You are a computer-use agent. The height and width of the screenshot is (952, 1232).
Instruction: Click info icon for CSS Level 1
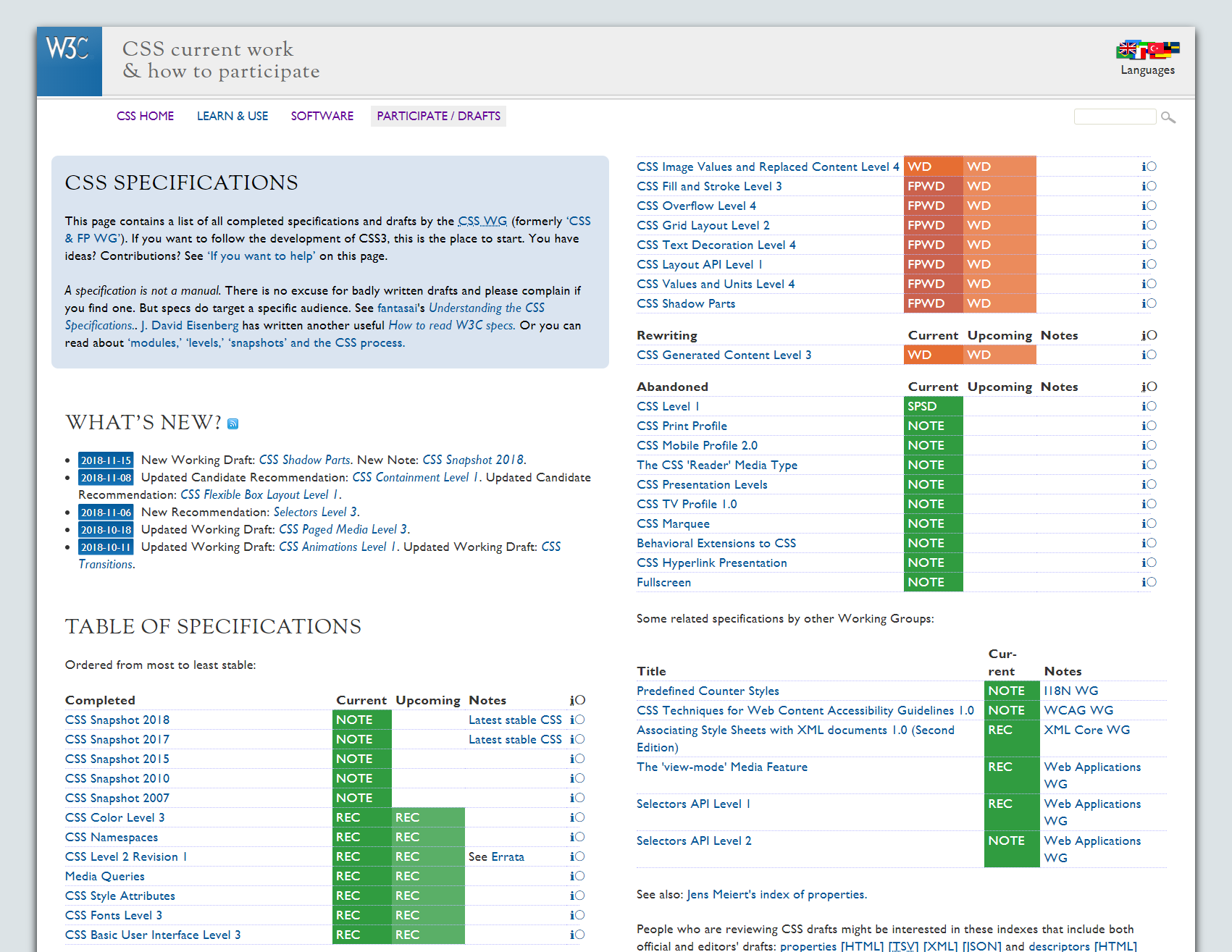click(1149, 406)
